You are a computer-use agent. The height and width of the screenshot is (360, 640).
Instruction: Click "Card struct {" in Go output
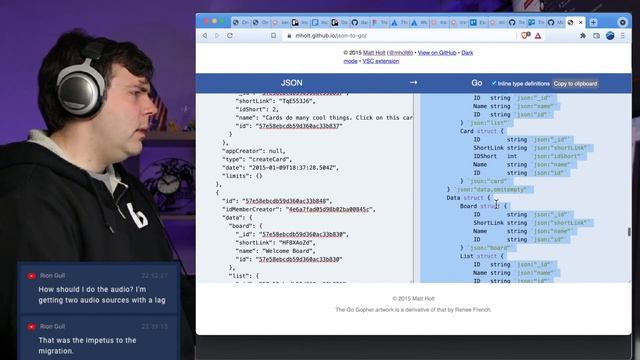coord(482,131)
